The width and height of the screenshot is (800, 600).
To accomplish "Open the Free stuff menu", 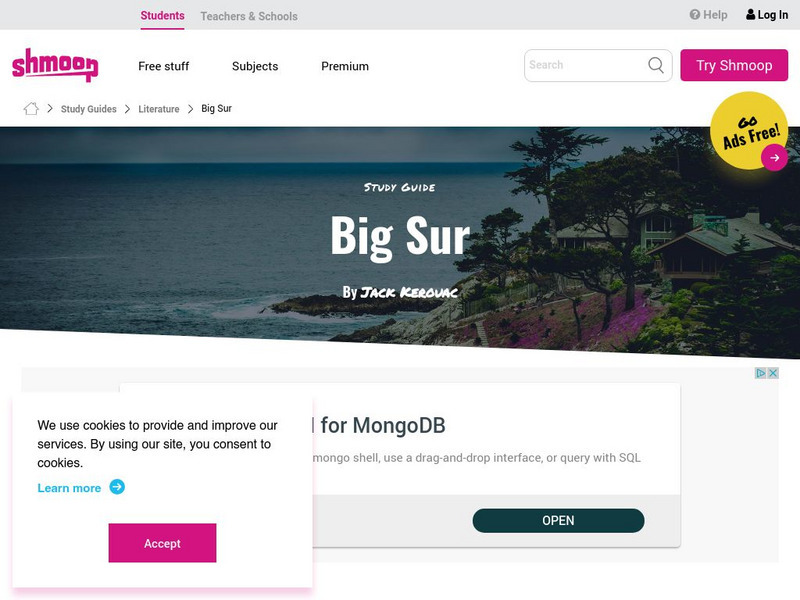I will 163,66.
